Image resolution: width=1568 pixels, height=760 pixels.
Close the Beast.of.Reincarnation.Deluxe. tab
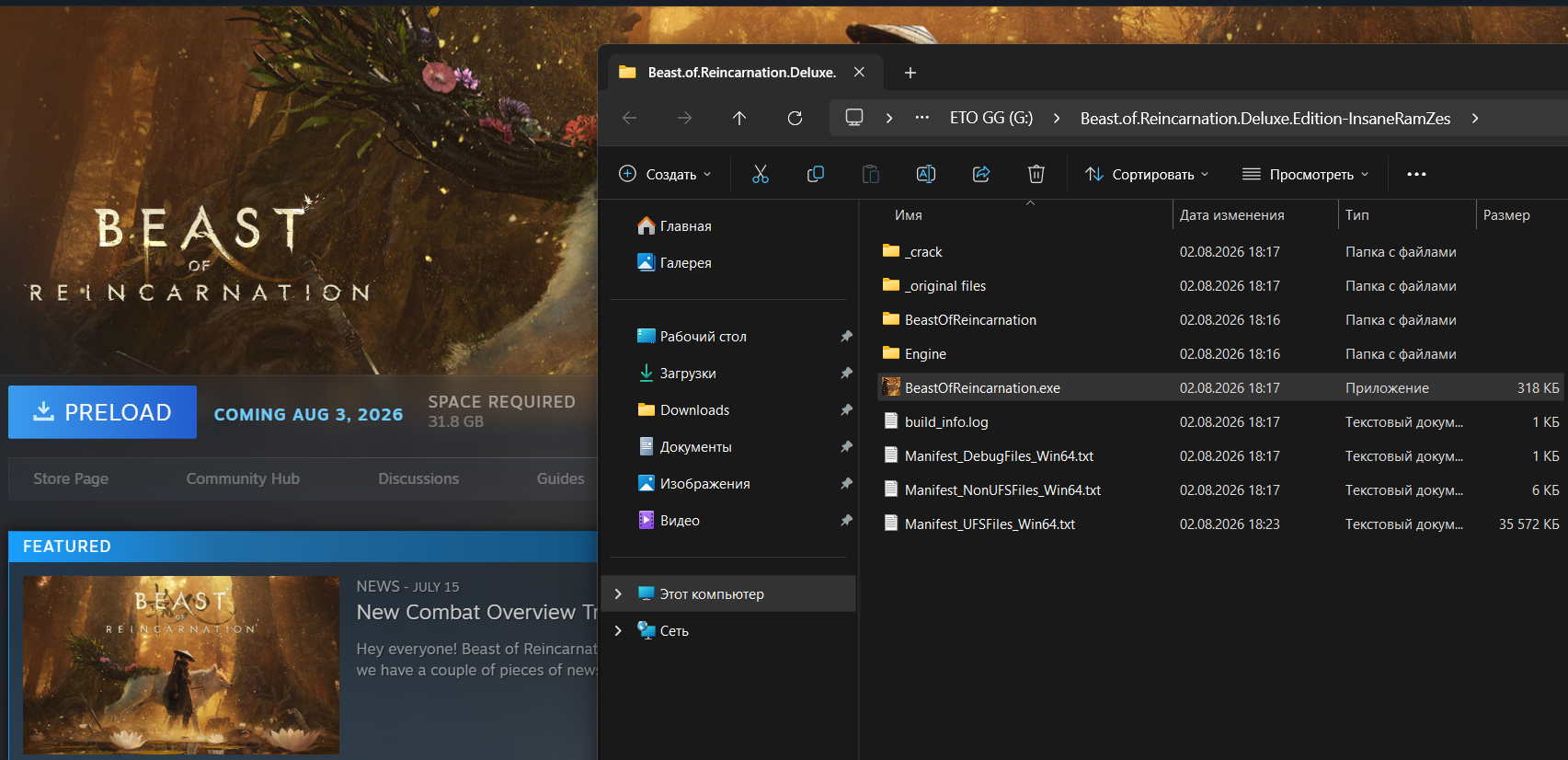[859, 72]
